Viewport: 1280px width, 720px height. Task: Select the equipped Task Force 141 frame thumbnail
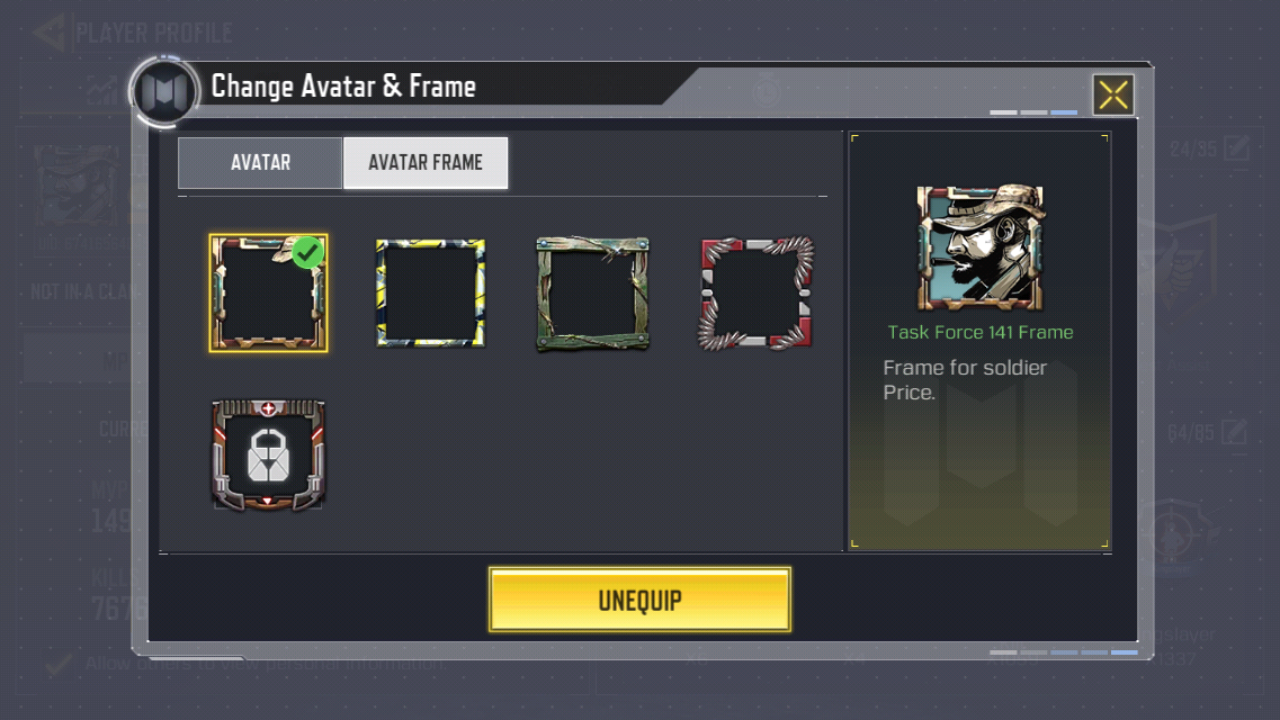click(268, 293)
